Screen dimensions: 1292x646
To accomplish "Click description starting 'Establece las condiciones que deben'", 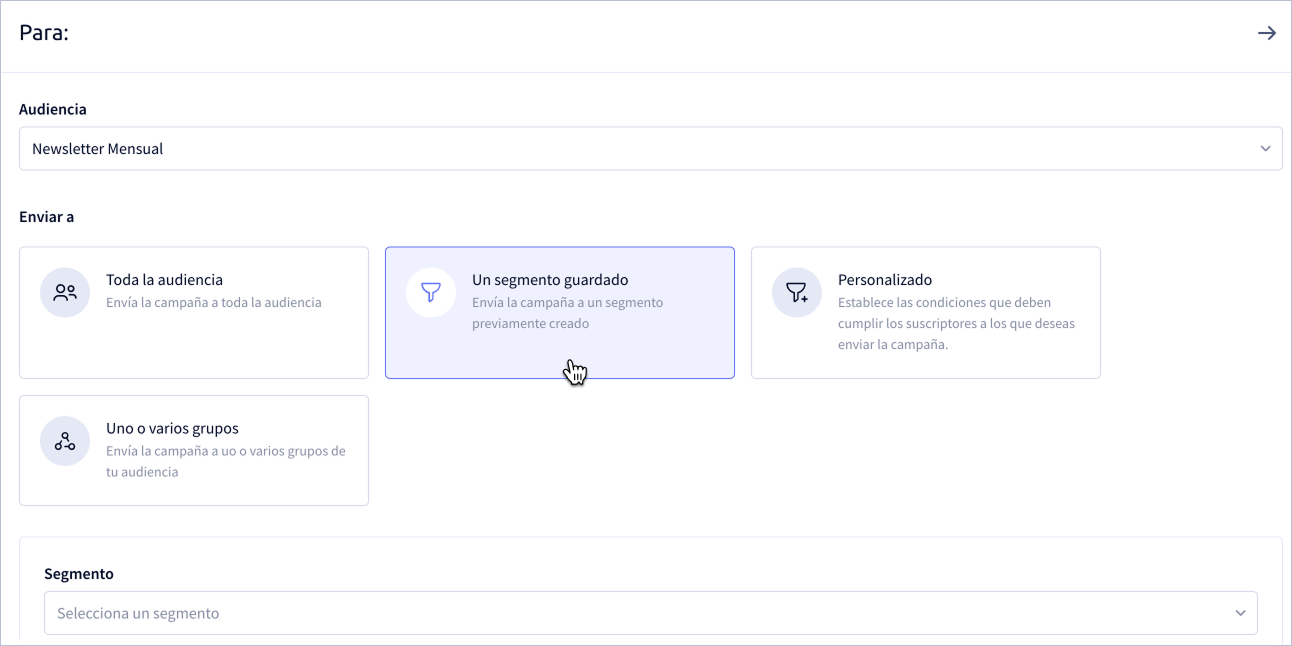I will [x=956, y=323].
